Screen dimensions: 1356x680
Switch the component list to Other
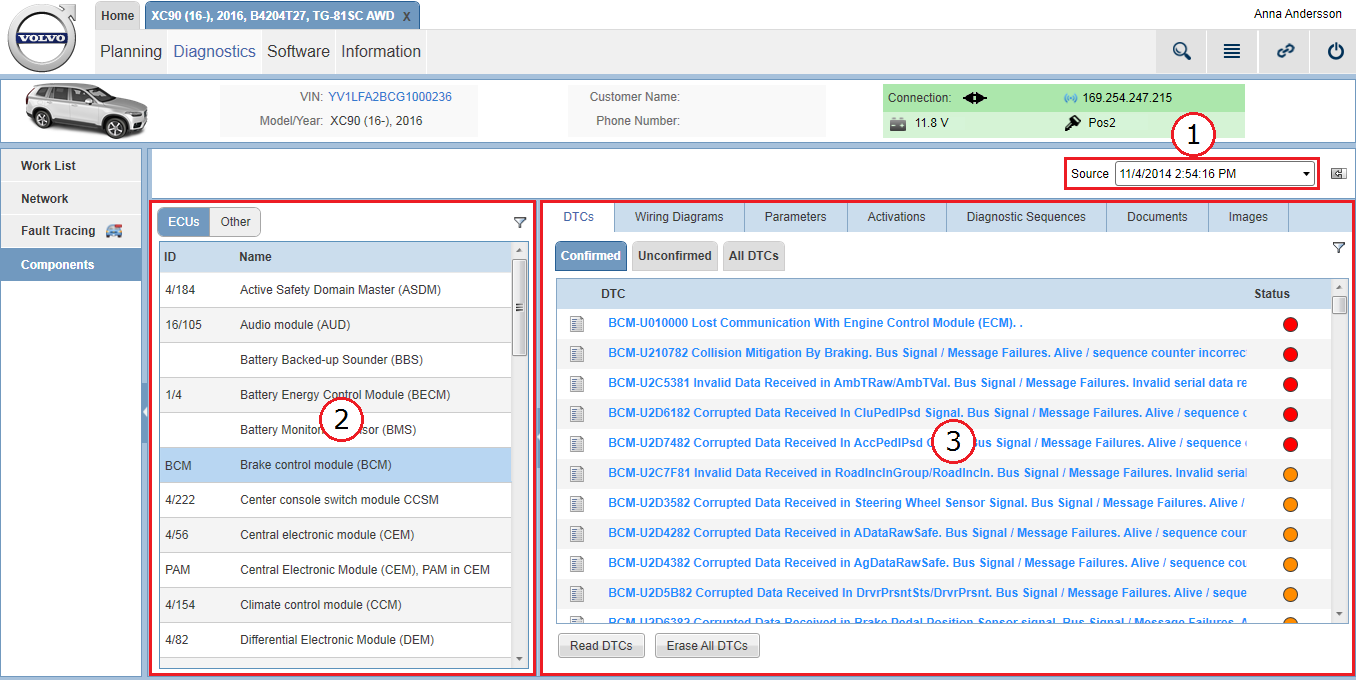tap(236, 222)
